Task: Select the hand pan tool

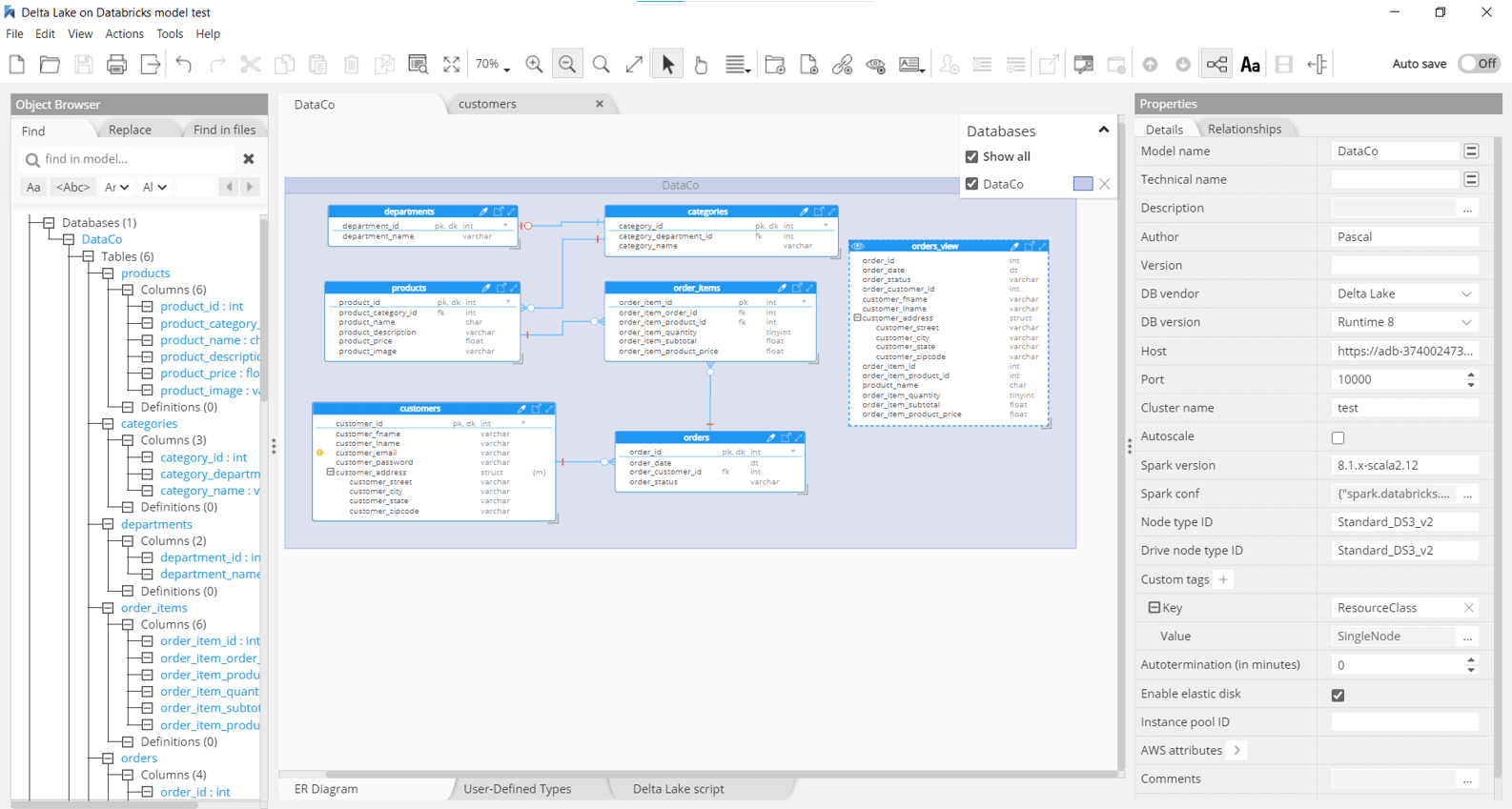Action: (701, 64)
